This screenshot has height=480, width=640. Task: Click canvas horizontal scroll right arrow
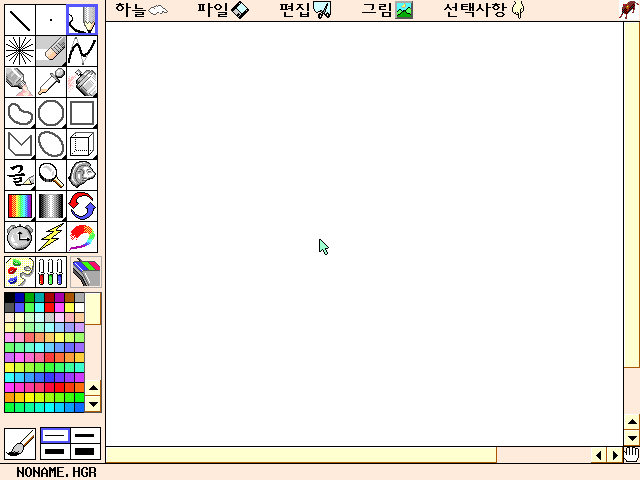[x=615, y=455]
